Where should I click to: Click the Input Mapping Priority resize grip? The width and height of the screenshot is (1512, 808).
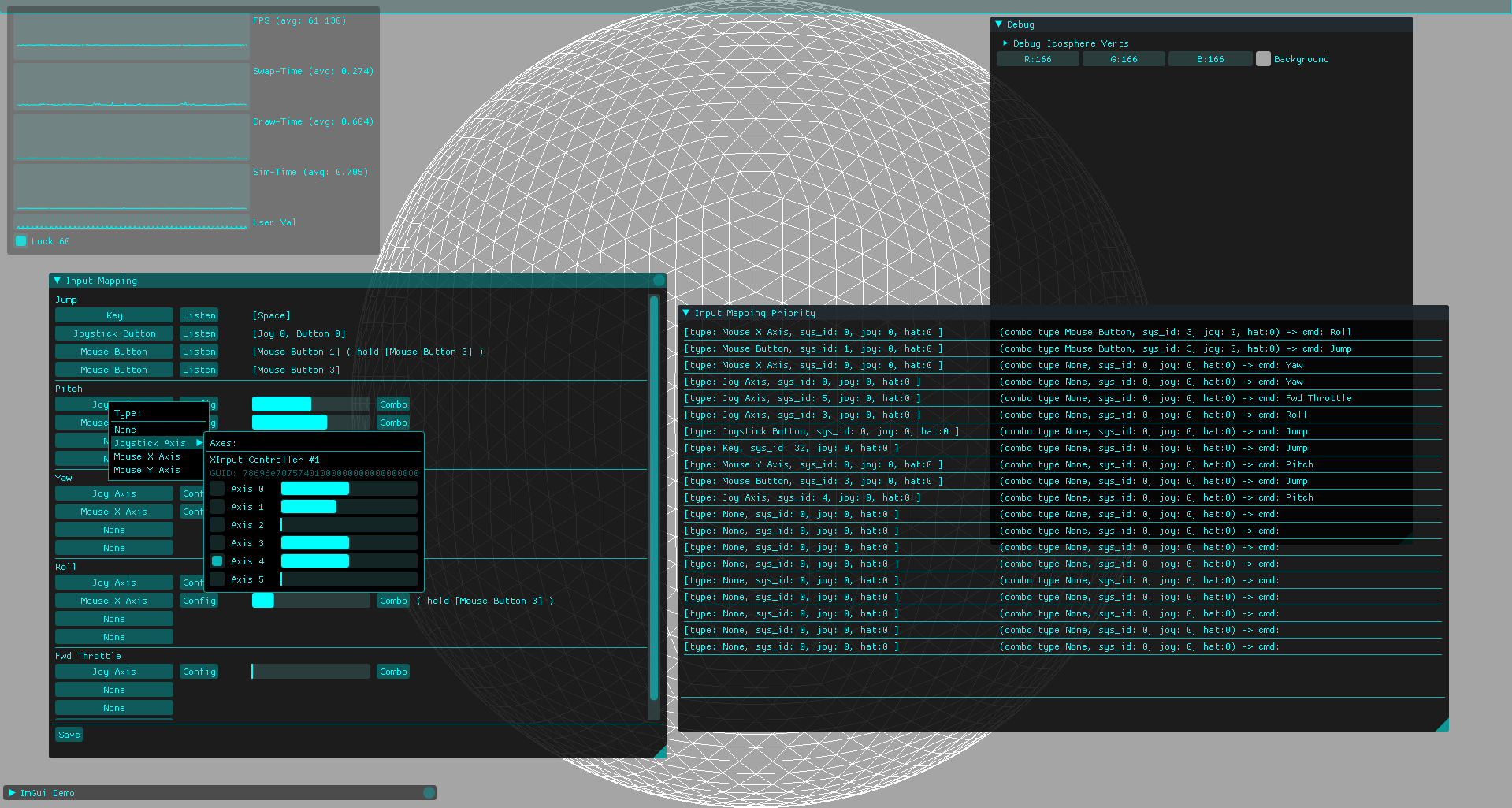click(1442, 725)
